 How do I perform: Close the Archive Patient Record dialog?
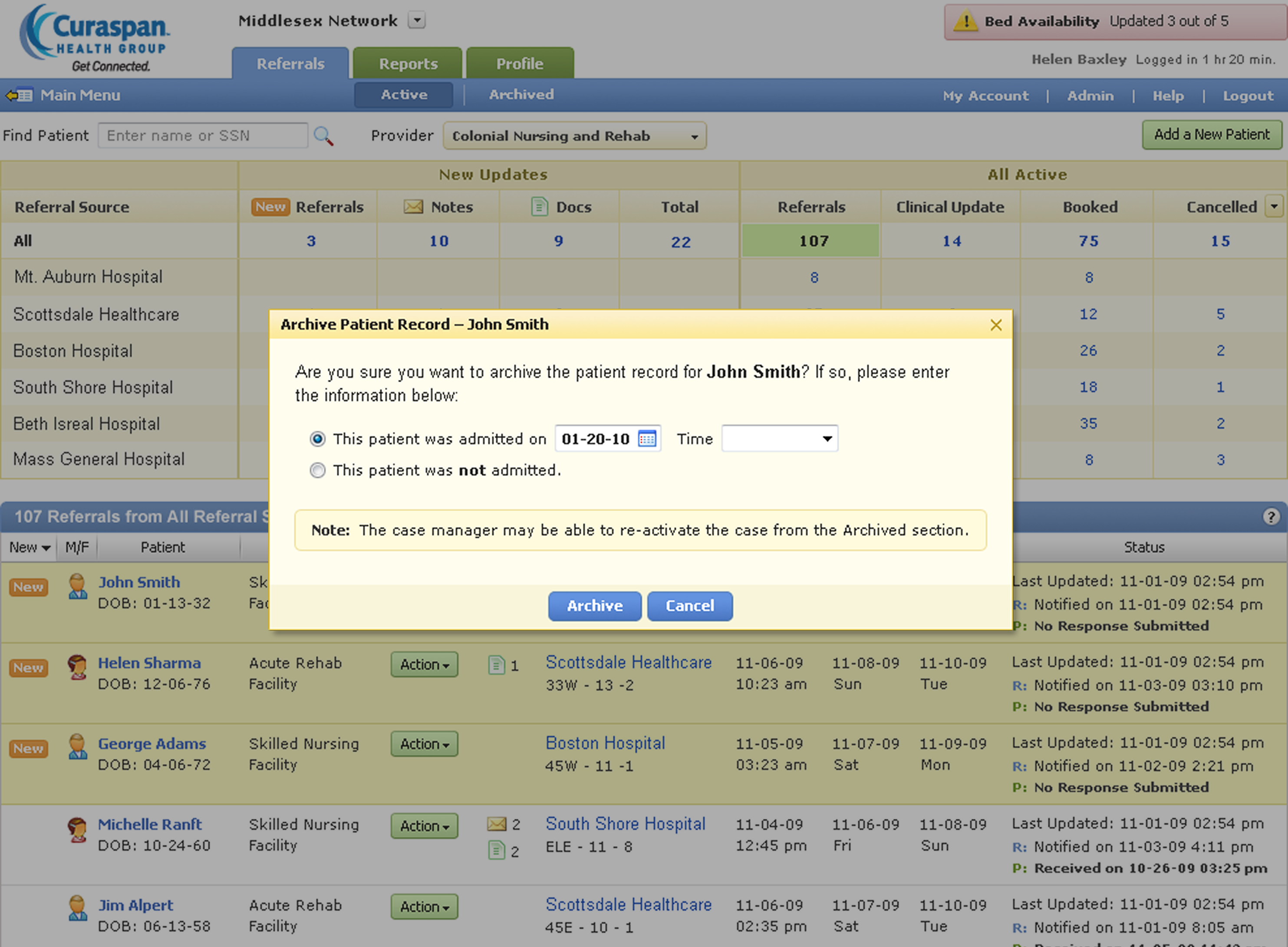point(996,325)
